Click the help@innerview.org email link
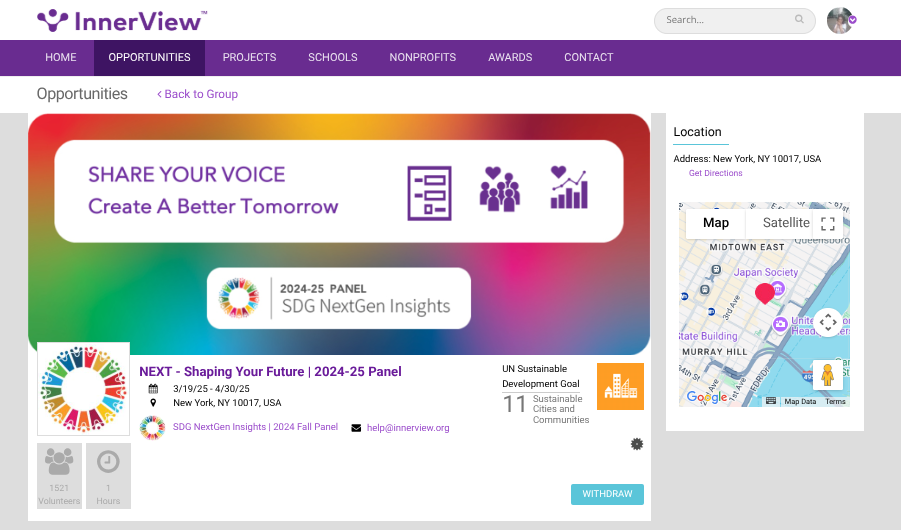Image resolution: width=901 pixels, height=530 pixels. (x=408, y=428)
